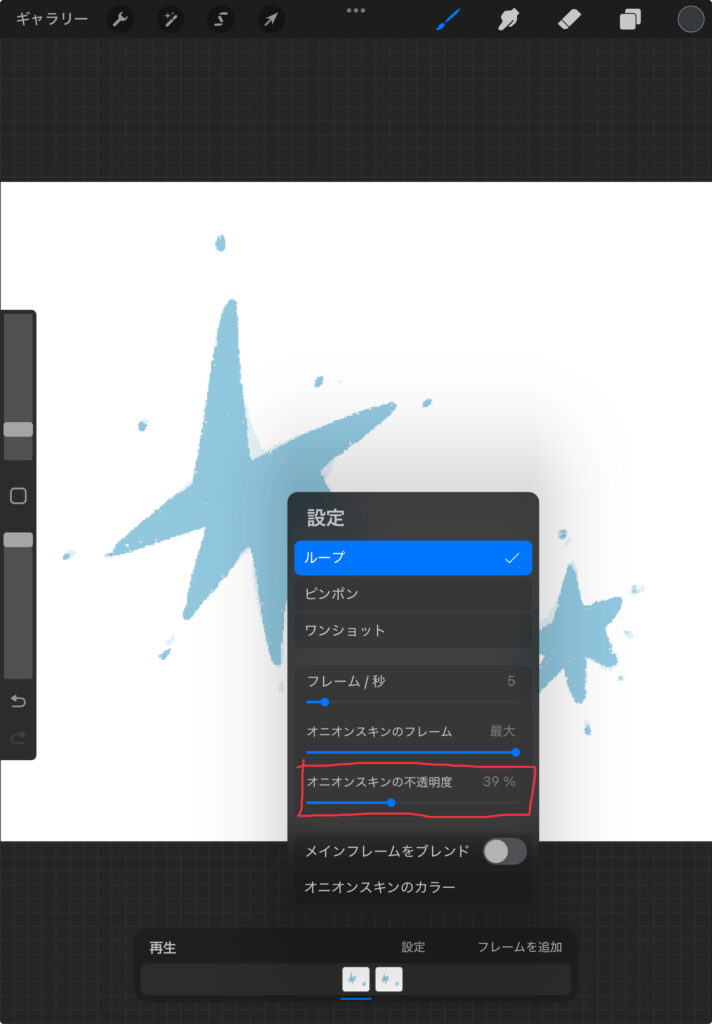Select the Brush tool
The height and width of the screenshot is (1024, 712).
[x=447, y=19]
